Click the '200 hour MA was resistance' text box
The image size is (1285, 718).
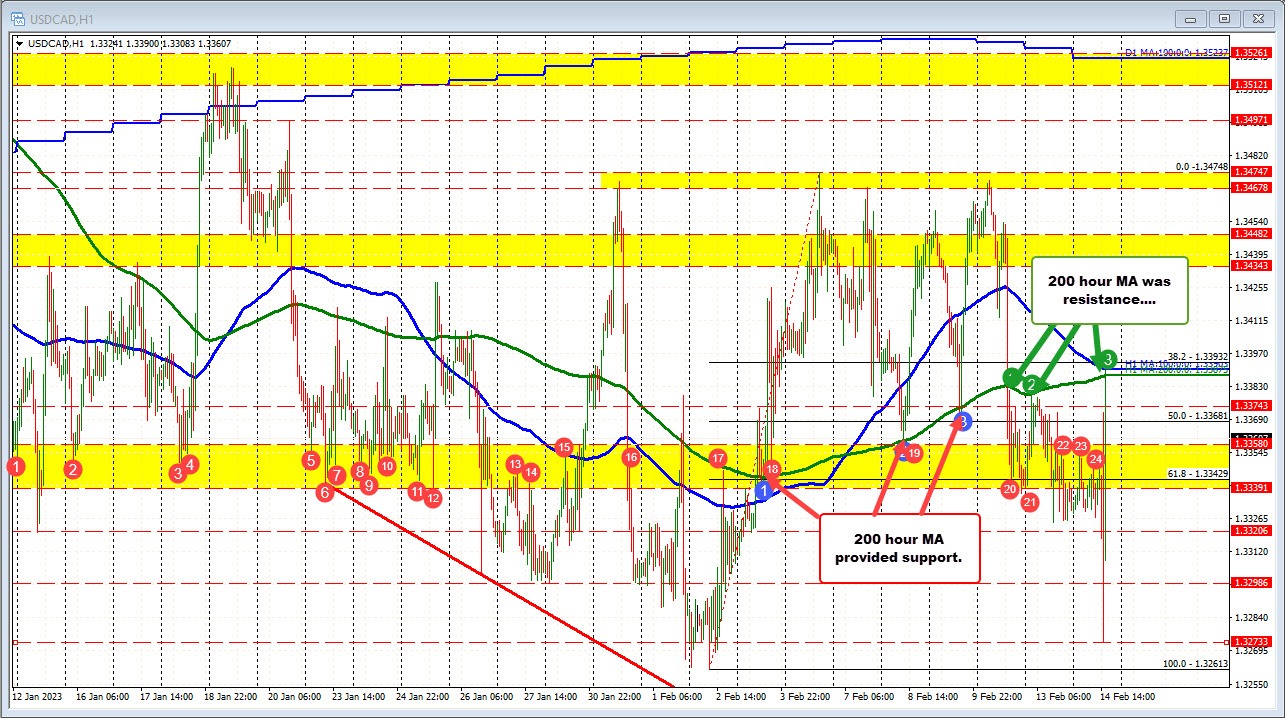(1110, 289)
